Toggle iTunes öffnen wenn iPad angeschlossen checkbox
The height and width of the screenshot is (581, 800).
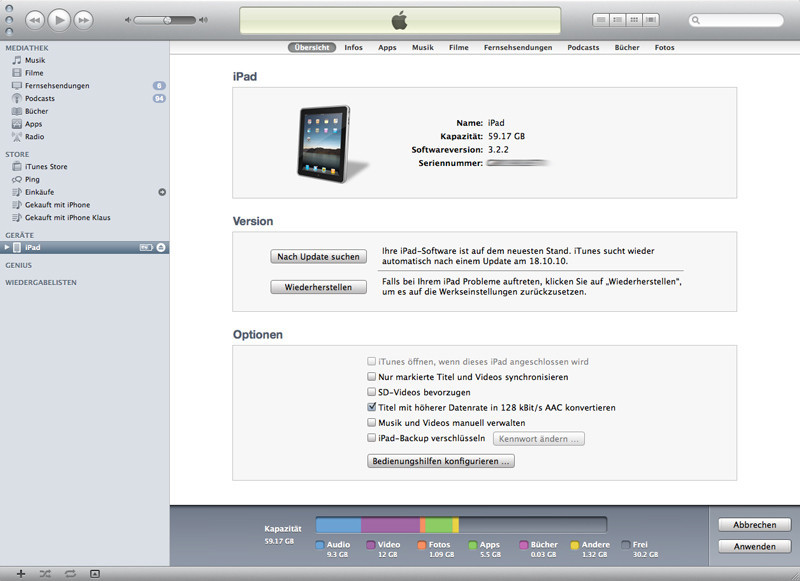pos(371,361)
